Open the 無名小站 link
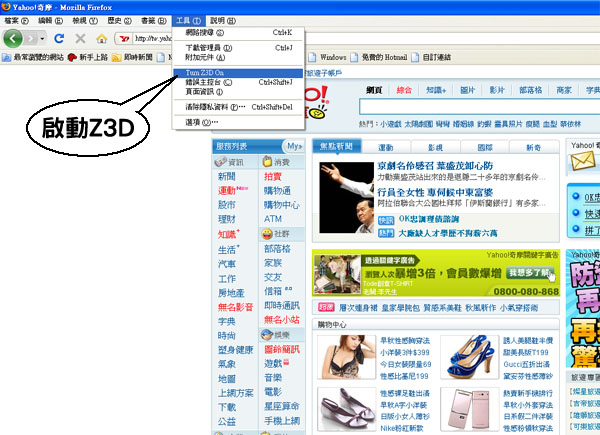 click(x=282, y=320)
